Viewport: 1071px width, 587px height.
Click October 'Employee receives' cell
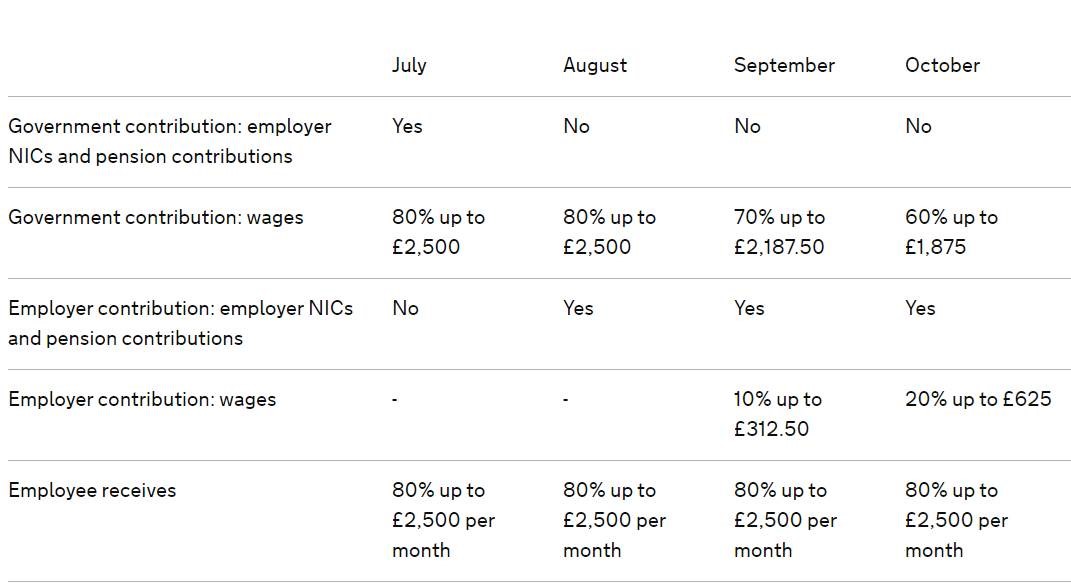956,520
